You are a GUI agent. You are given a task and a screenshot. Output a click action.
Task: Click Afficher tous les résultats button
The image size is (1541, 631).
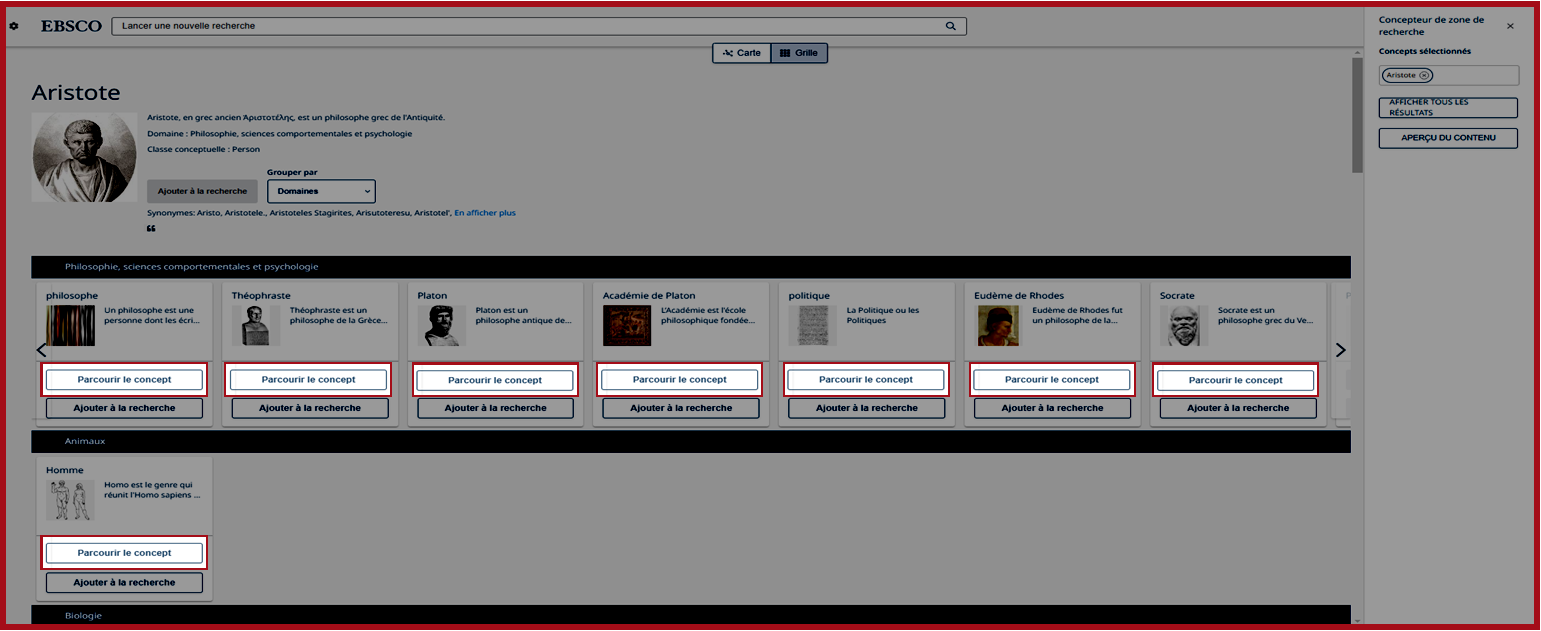tap(1448, 107)
